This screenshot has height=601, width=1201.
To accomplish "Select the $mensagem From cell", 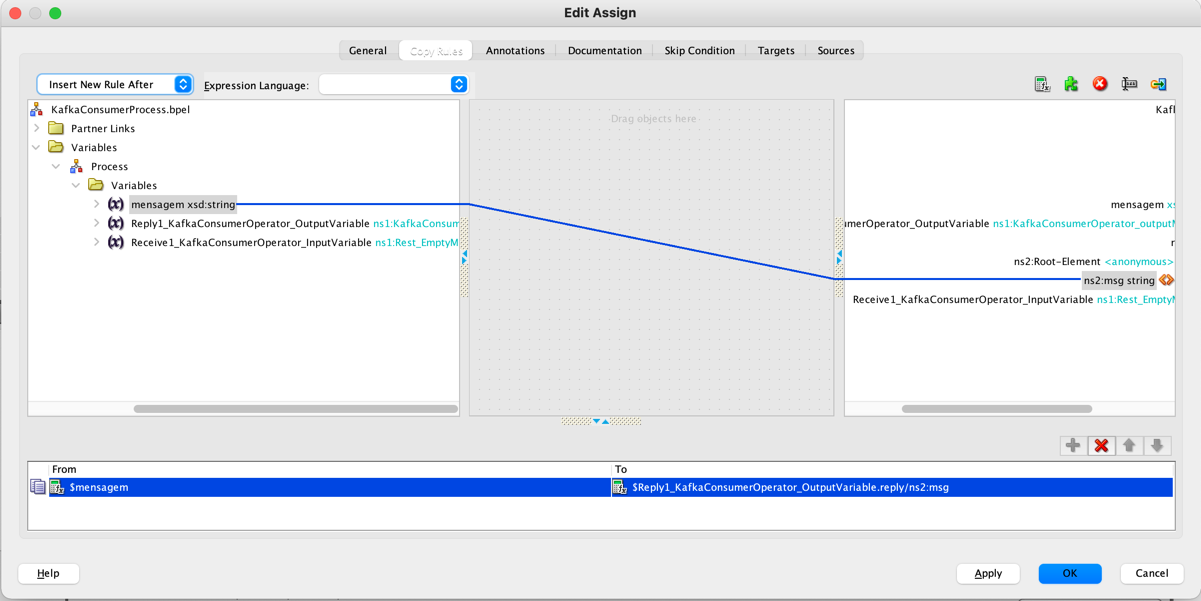I will pos(330,487).
